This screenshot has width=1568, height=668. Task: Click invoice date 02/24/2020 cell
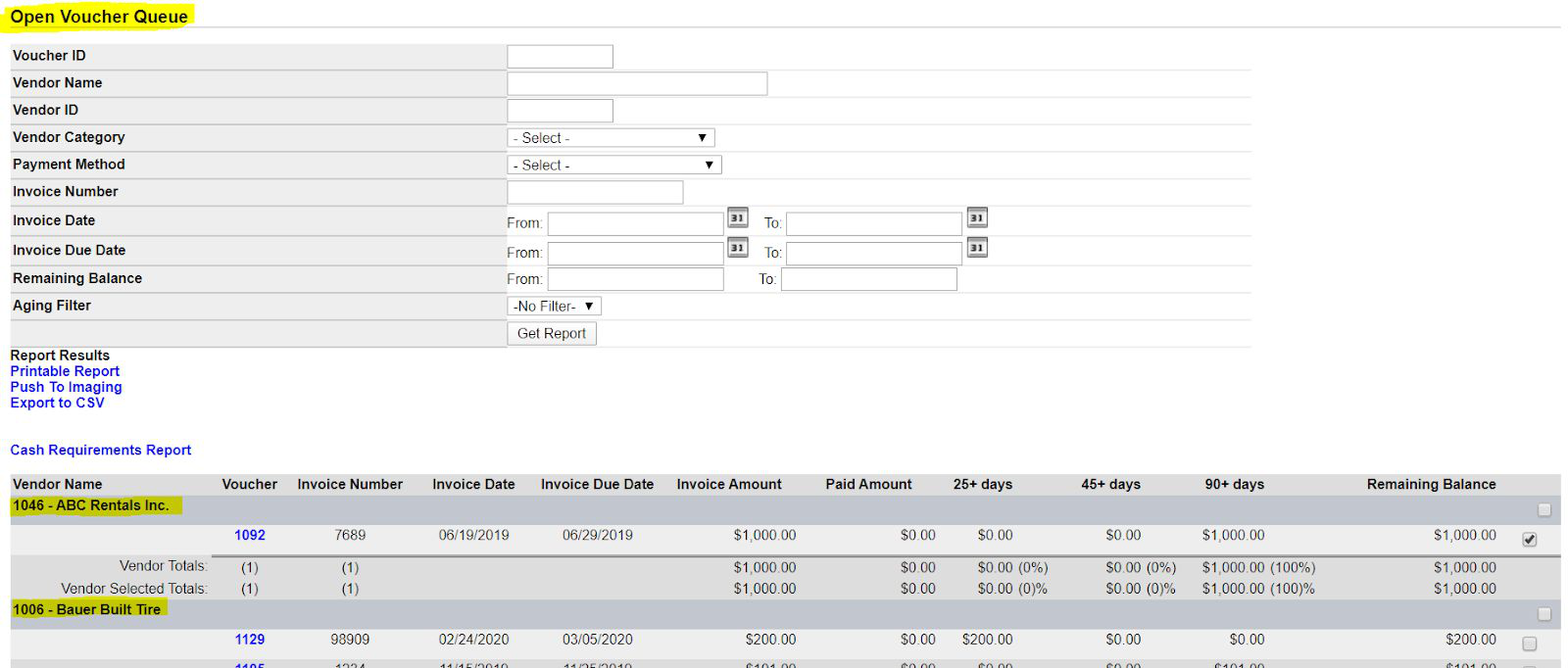(x=473, y=639)
